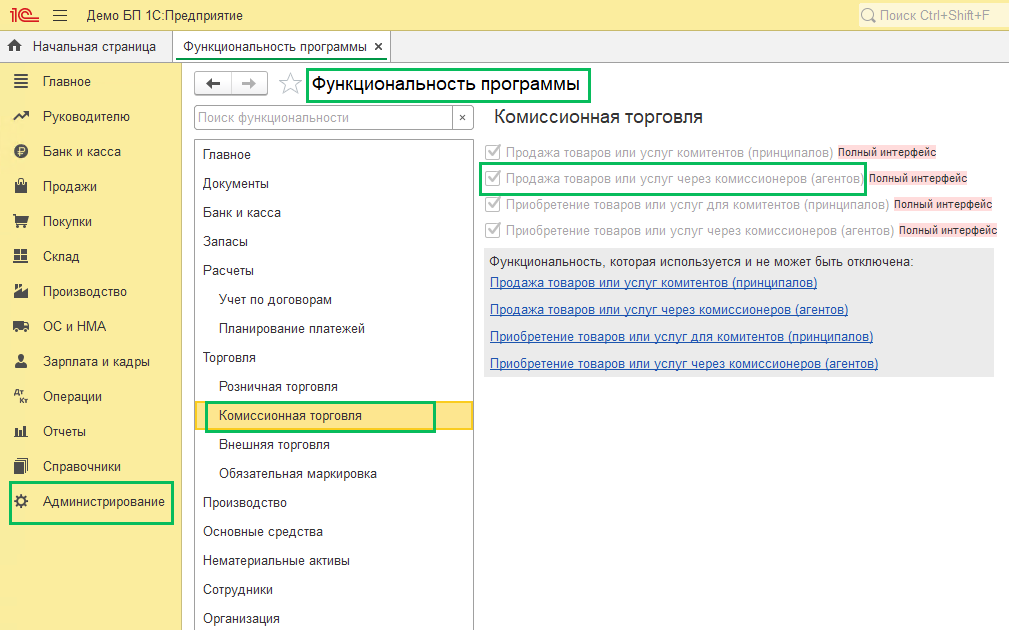Click the global Поиск Ctrl+Shift+F field
Image resolution: width=1009 pixels, height=630 pixels.
tap(934, 15)
